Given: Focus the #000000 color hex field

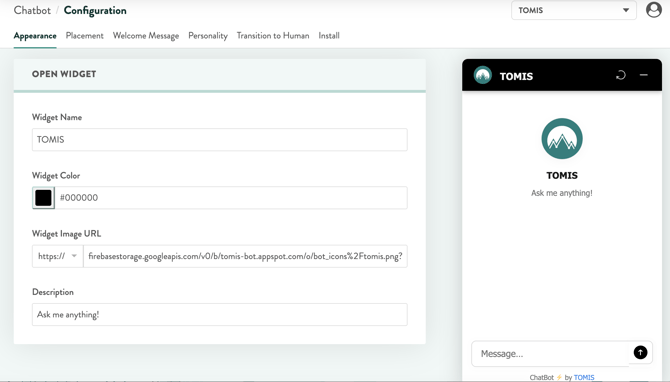Looking at the screenshot, I should (x=231, y=198).
